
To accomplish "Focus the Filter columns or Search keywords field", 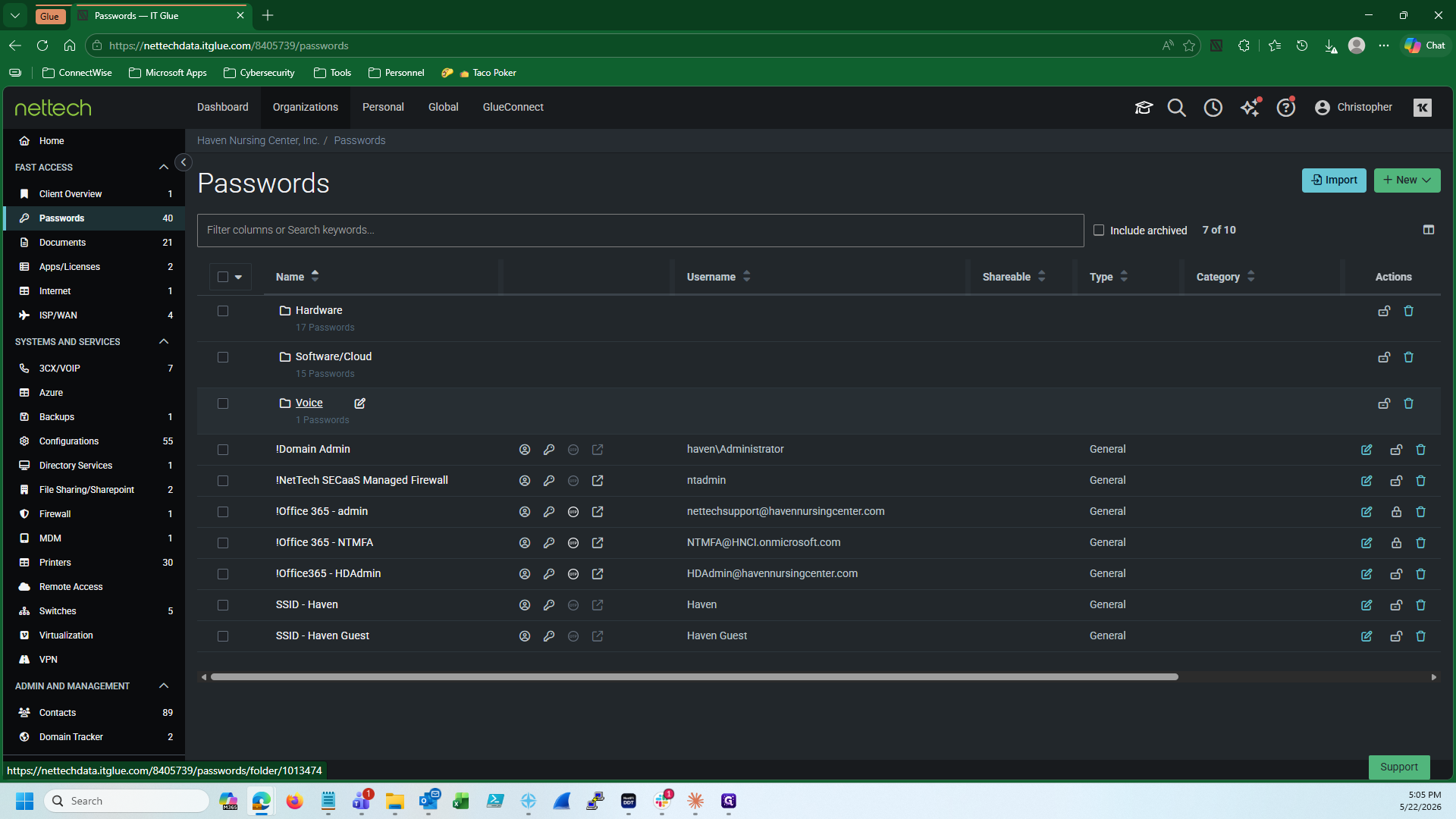I will [x=641, y=230].
